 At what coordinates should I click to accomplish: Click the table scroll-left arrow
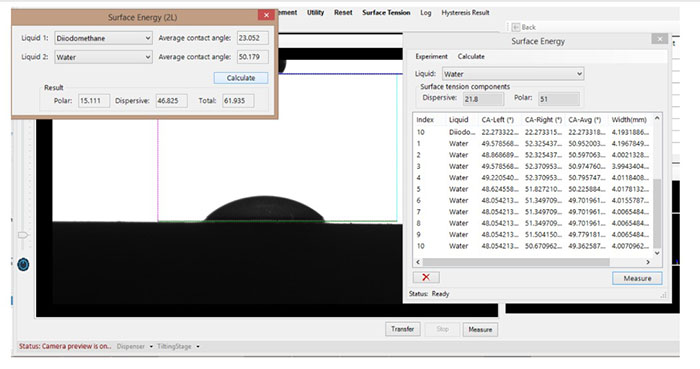(418, 262)
